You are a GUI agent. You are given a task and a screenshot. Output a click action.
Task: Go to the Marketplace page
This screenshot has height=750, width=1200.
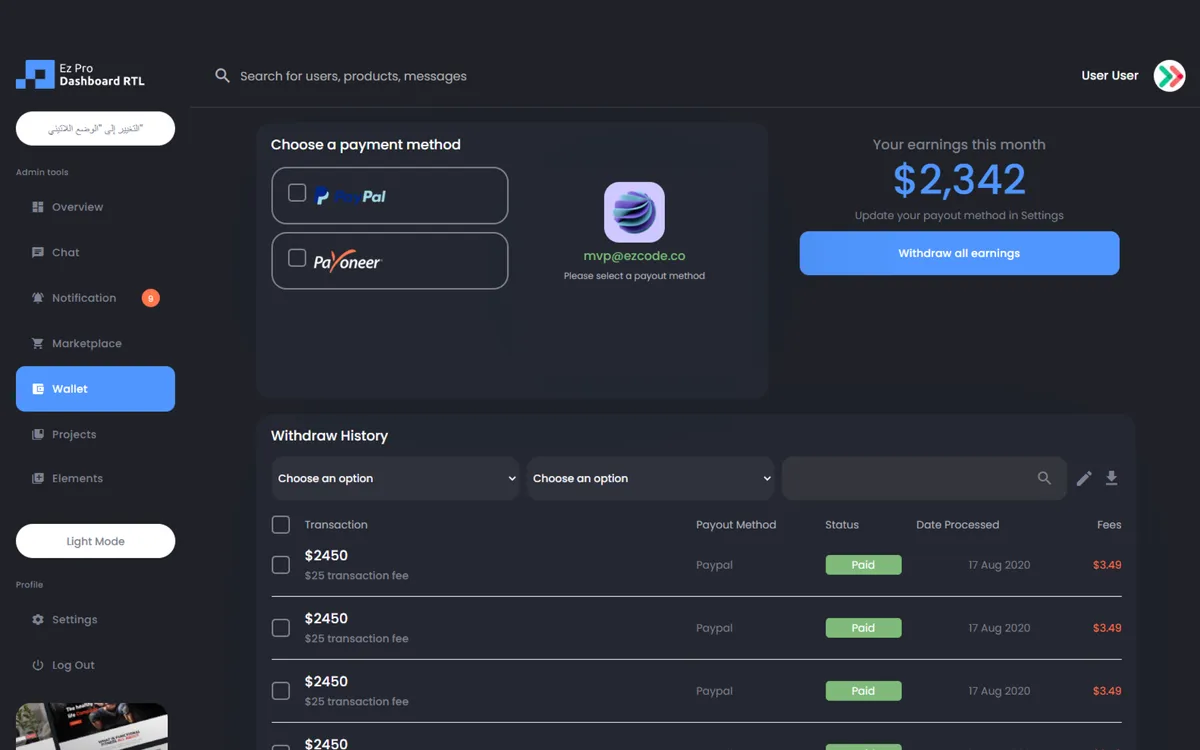pos(95,344)
